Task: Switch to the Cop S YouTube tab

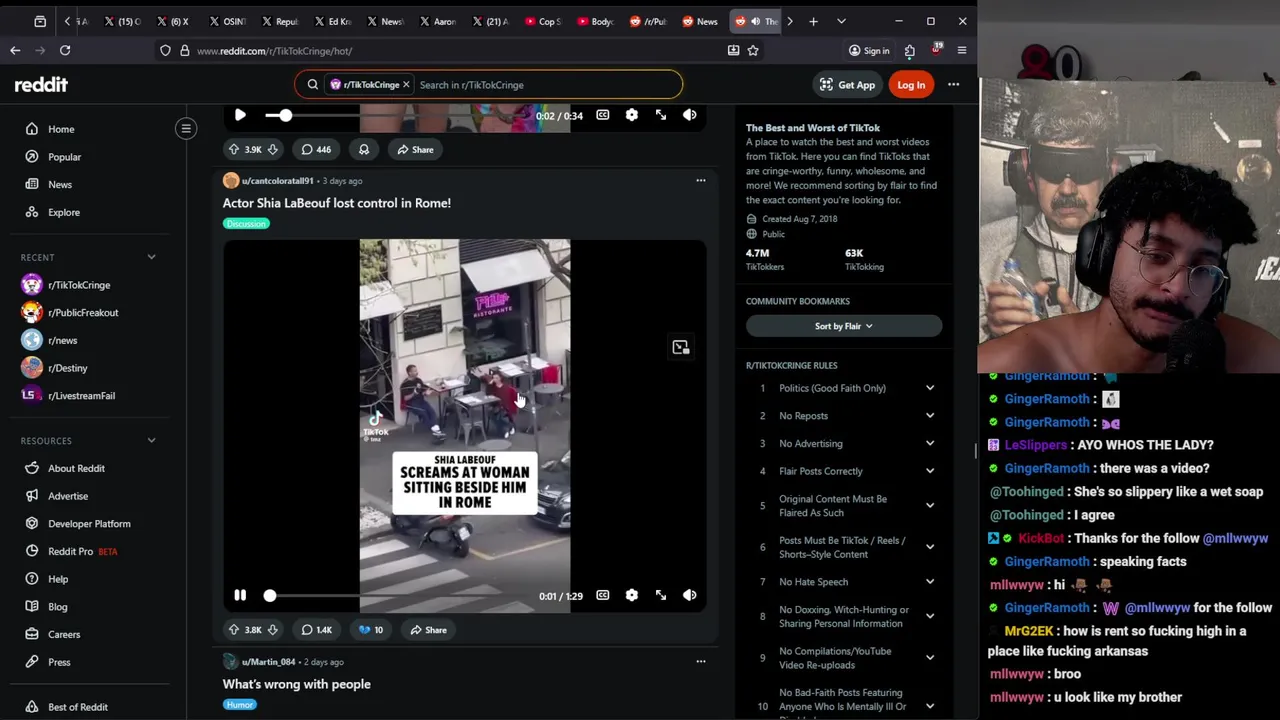Action: (545, 21)
